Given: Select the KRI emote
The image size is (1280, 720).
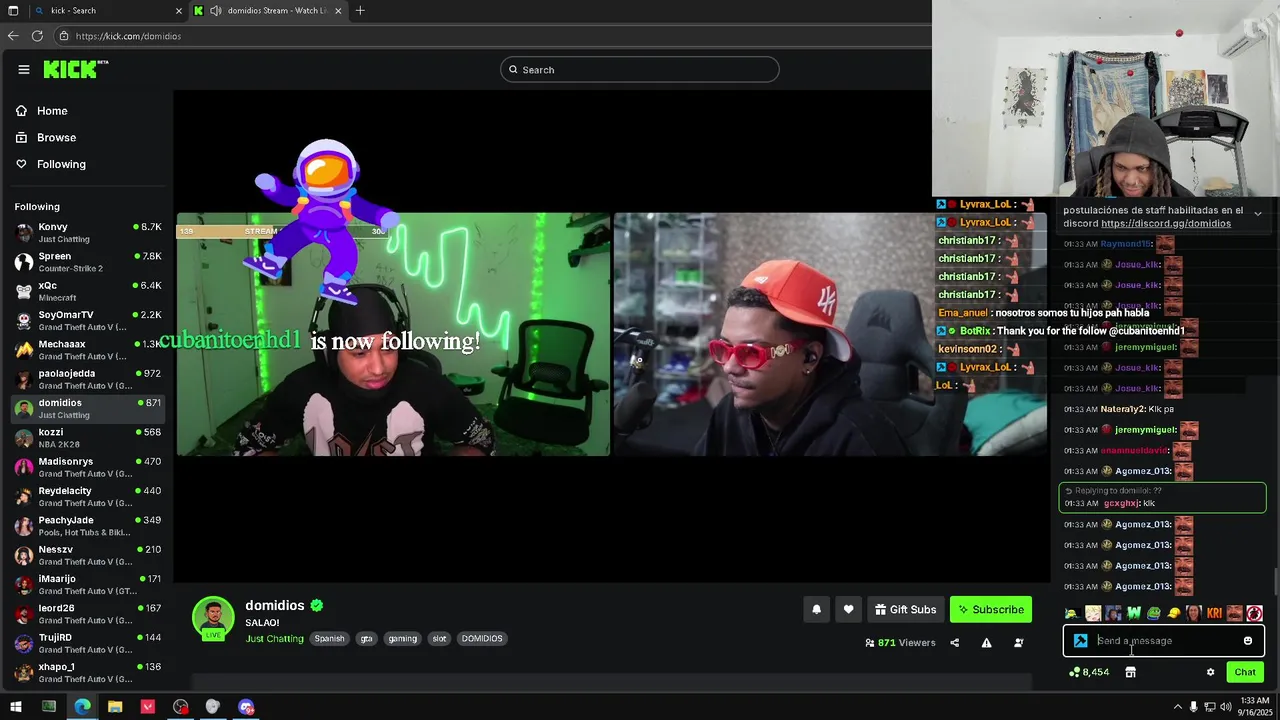Looking at the screenshot, I should point(1214,613).
